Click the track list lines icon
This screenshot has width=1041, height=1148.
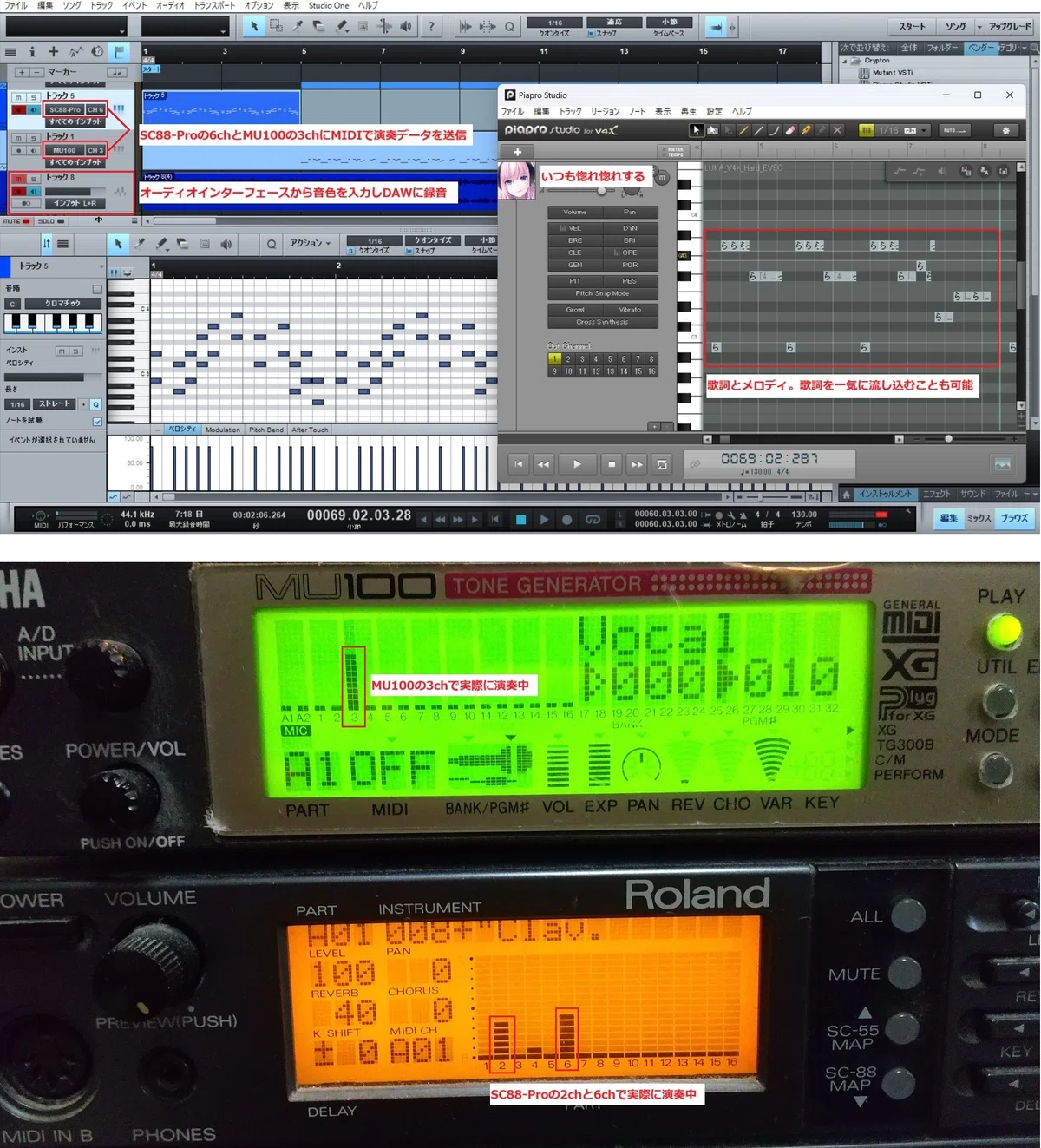pyautogui.click(x=10, y=52)
